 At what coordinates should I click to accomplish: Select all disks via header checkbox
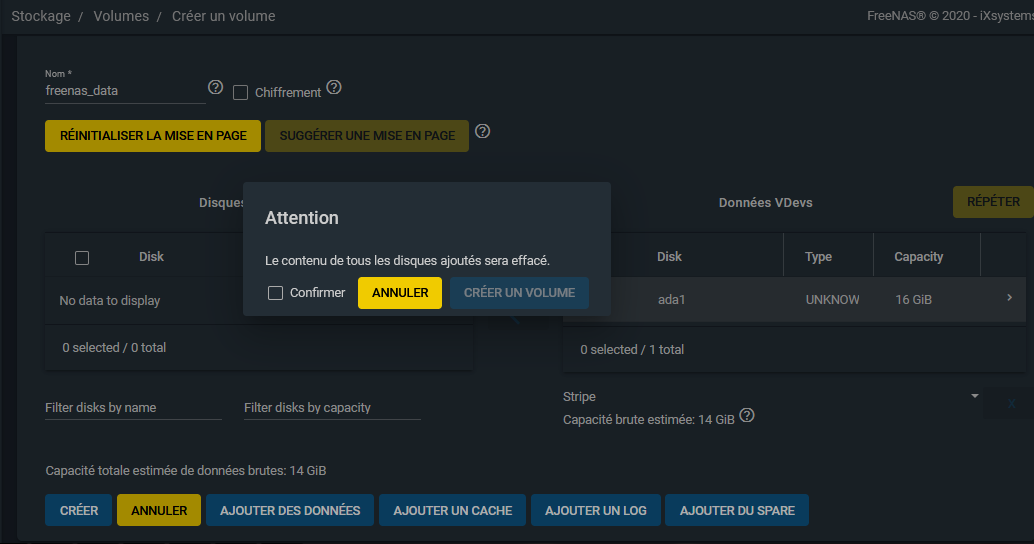coord(82,258)
